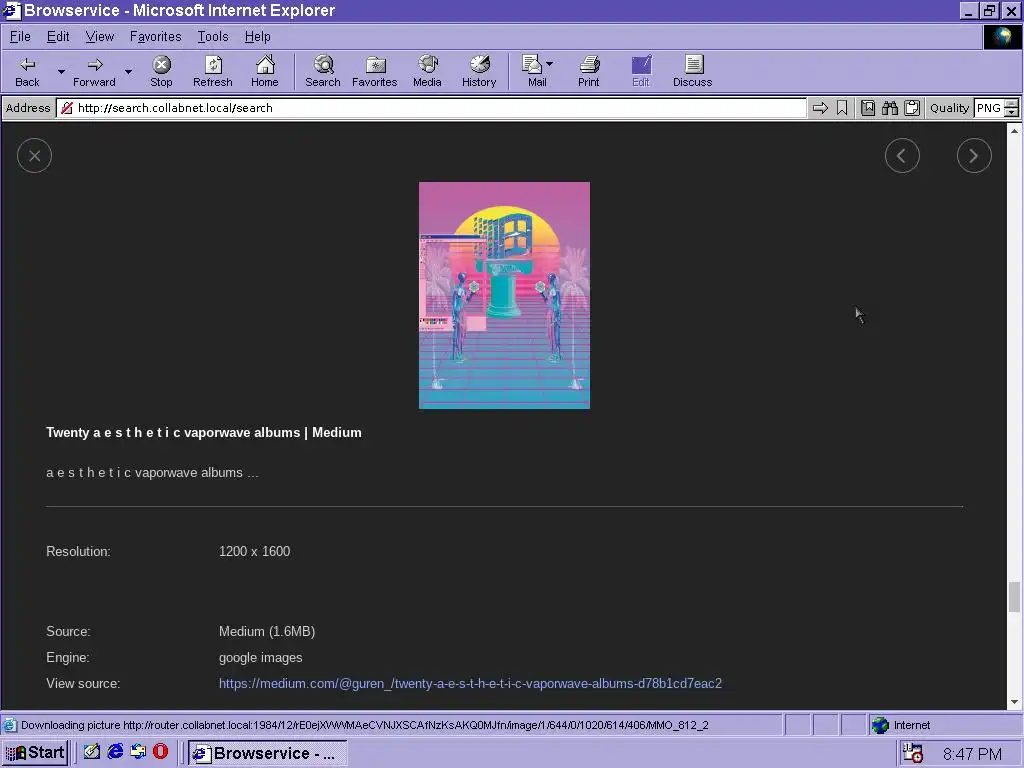Click the binoculars find icon
This screenshot has height=768, width=1024.
click(x=890, y=108)
